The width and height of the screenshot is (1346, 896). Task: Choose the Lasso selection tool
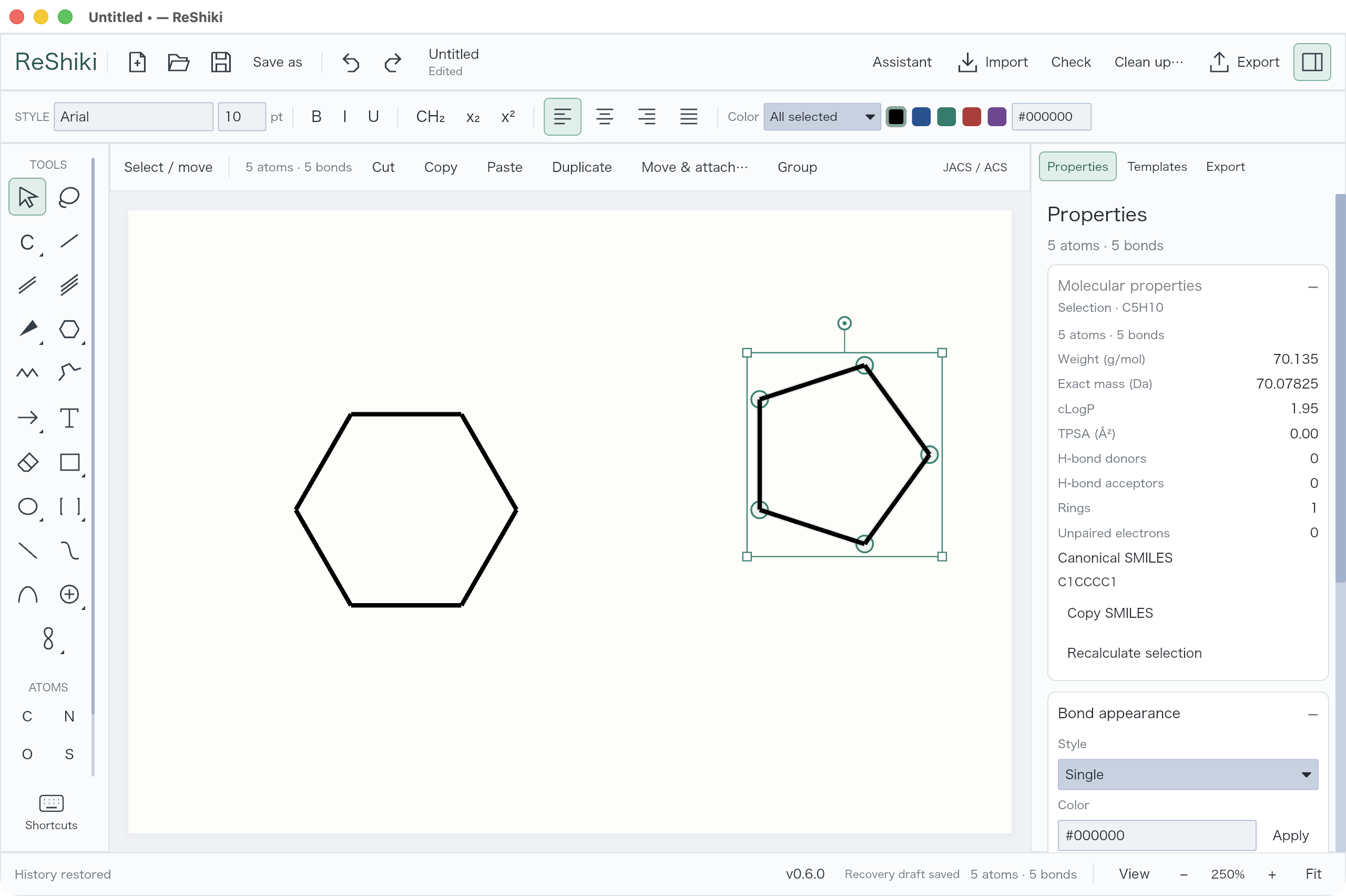tap(69, 197)
